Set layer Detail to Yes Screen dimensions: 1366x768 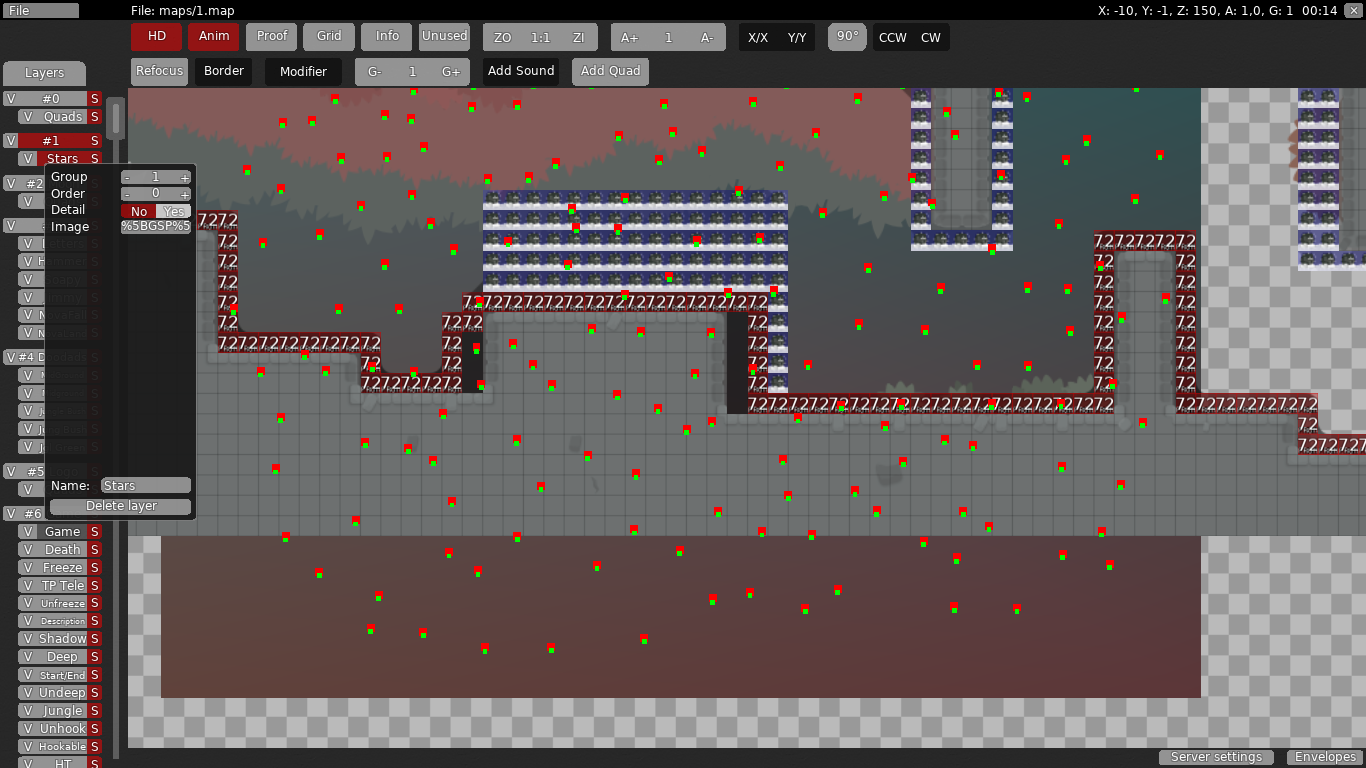[174, 211]
